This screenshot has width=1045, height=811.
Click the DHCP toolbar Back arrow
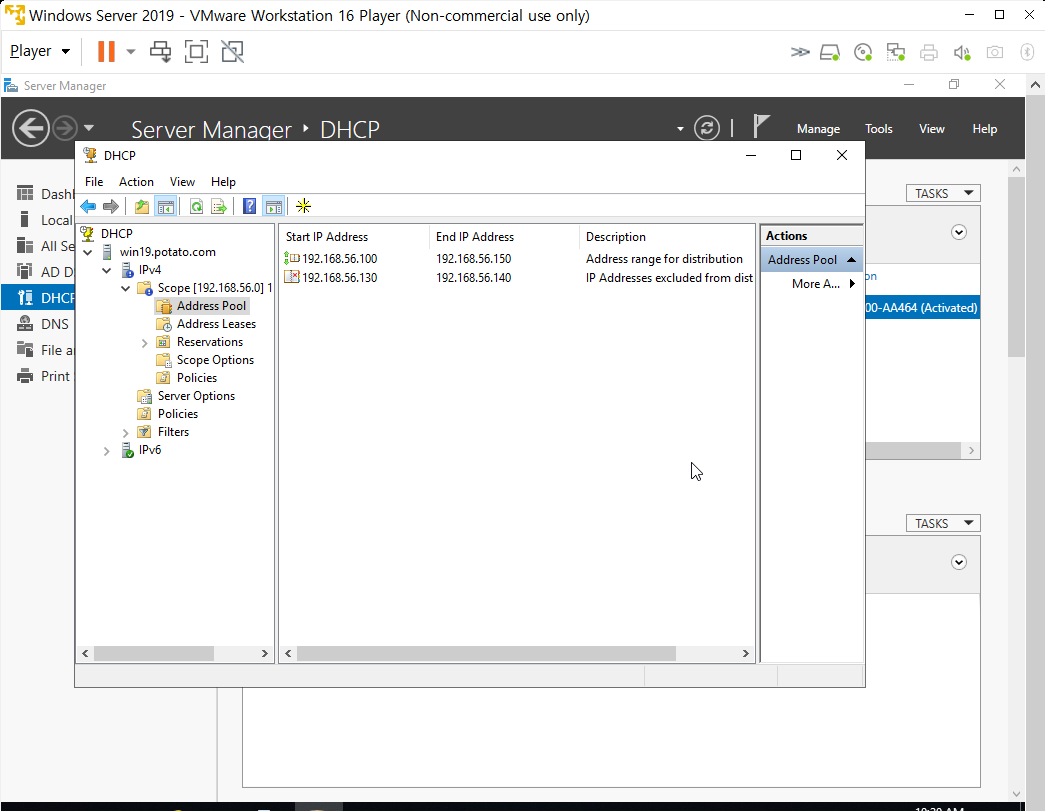tap(88, 207)
